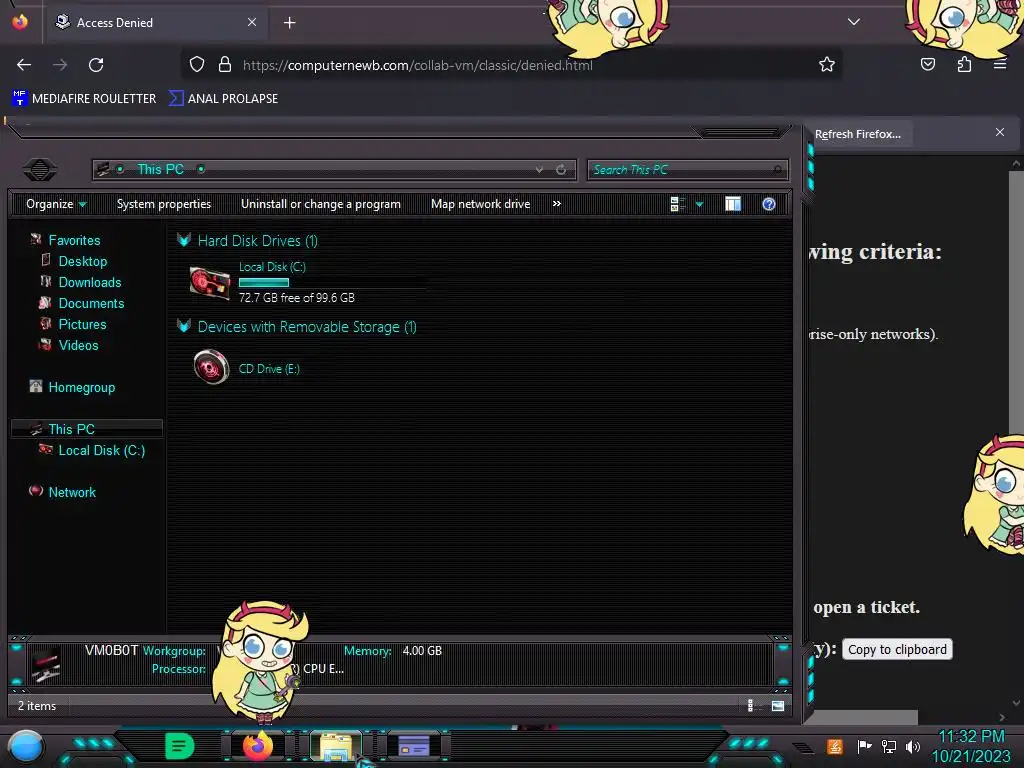Click the Search This PC field
The width and height of the screenshot is (1024, 768).
coord(688,170)
